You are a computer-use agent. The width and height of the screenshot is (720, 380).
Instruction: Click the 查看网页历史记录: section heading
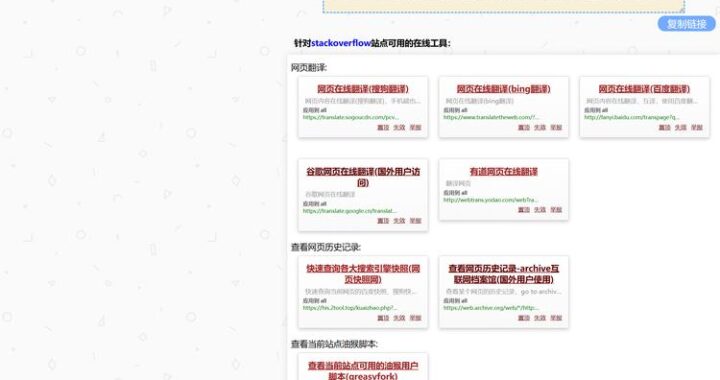tap(326, 247)
